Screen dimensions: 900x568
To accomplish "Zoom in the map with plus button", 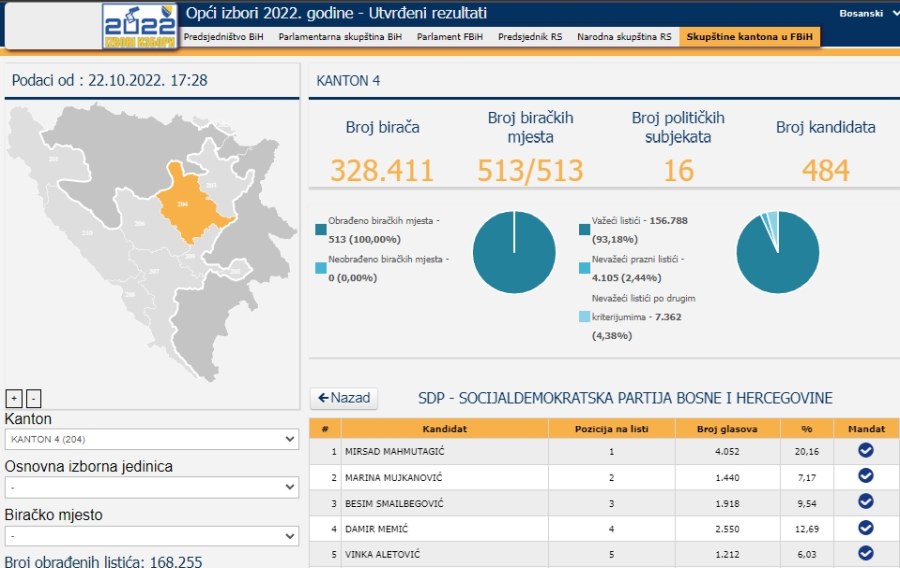I will pos(14,398).
